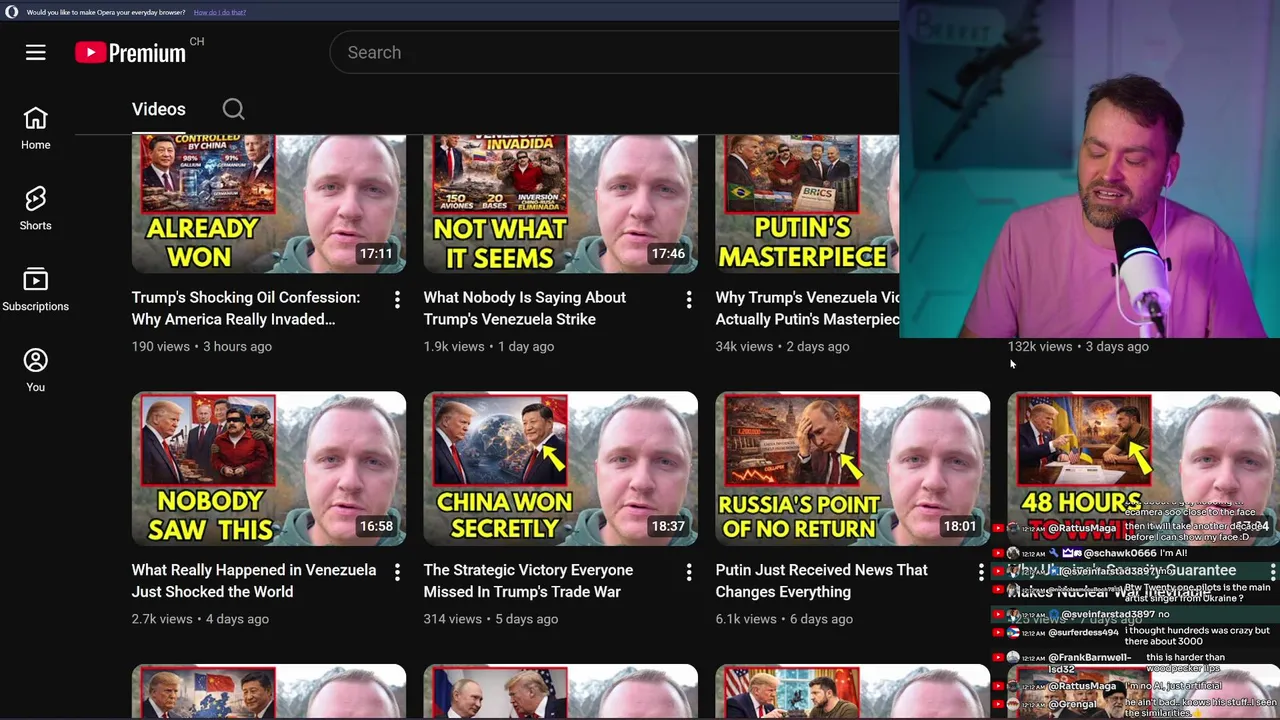Image resolution: width=1280 pixels, height=720 pixels.
Task: Click '6.1k views • 6 days ago' text
Action: (x=784, y=619)
